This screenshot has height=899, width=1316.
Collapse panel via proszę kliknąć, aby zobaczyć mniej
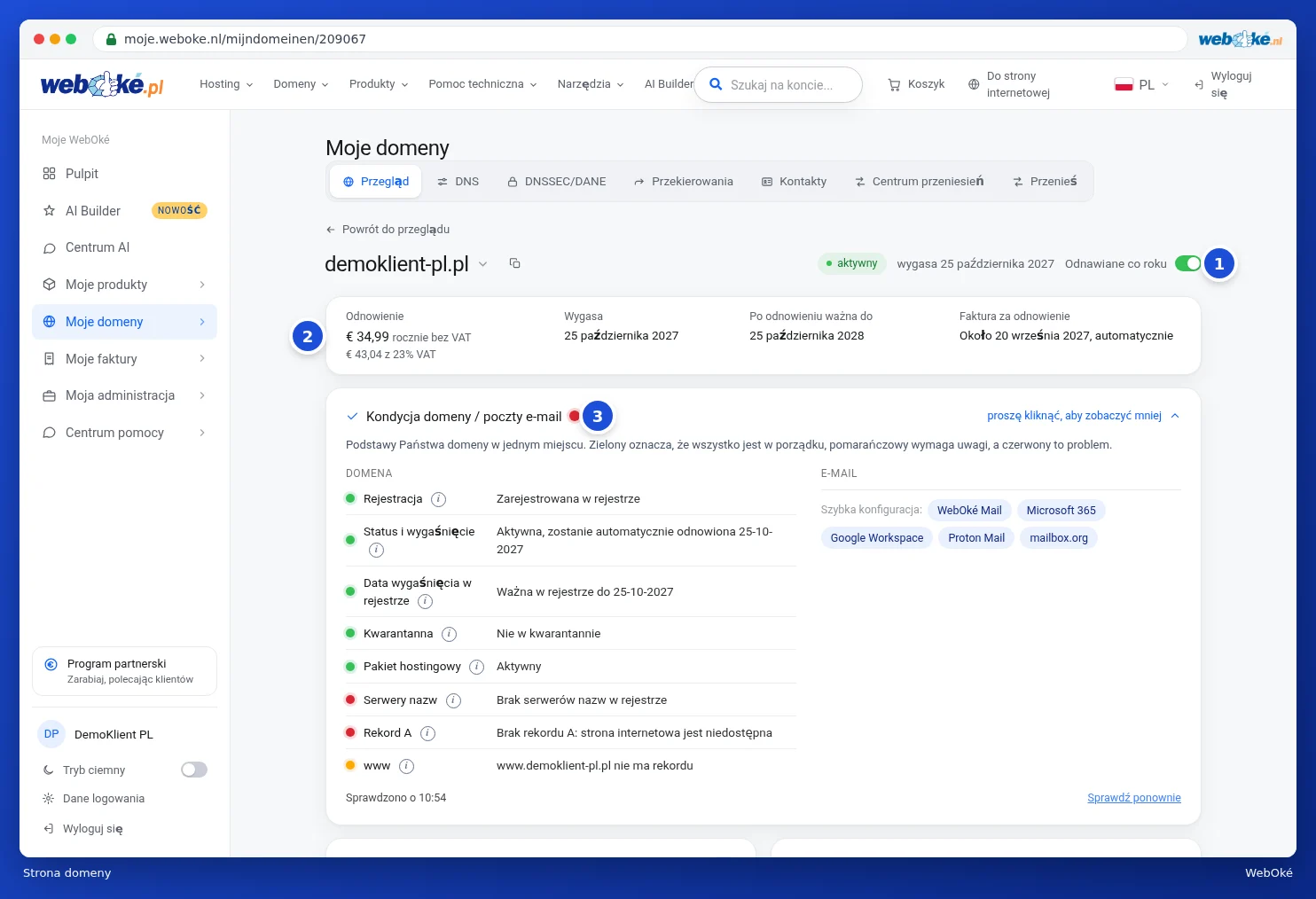(1083, 416)
